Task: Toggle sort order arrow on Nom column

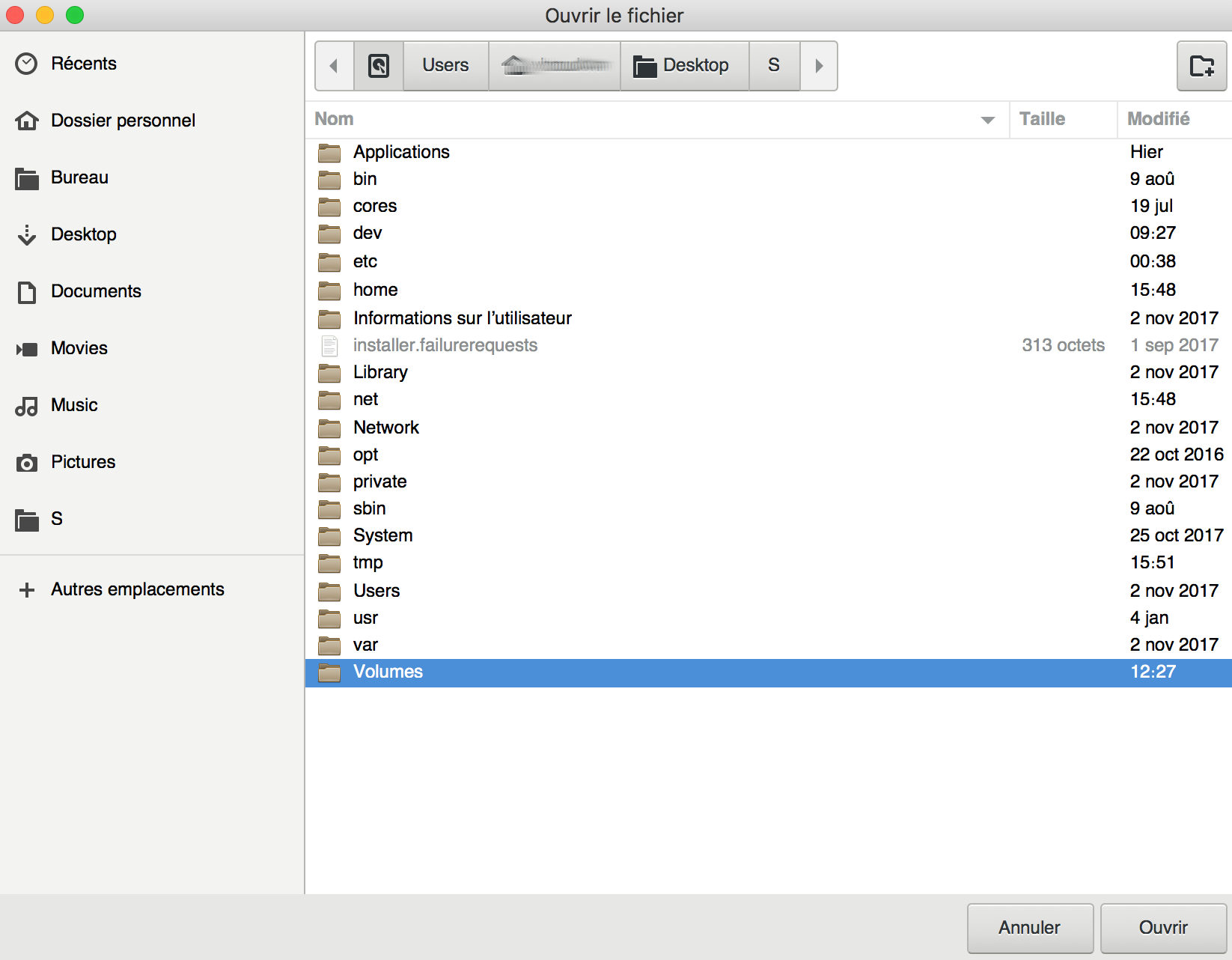Action: 988,120
